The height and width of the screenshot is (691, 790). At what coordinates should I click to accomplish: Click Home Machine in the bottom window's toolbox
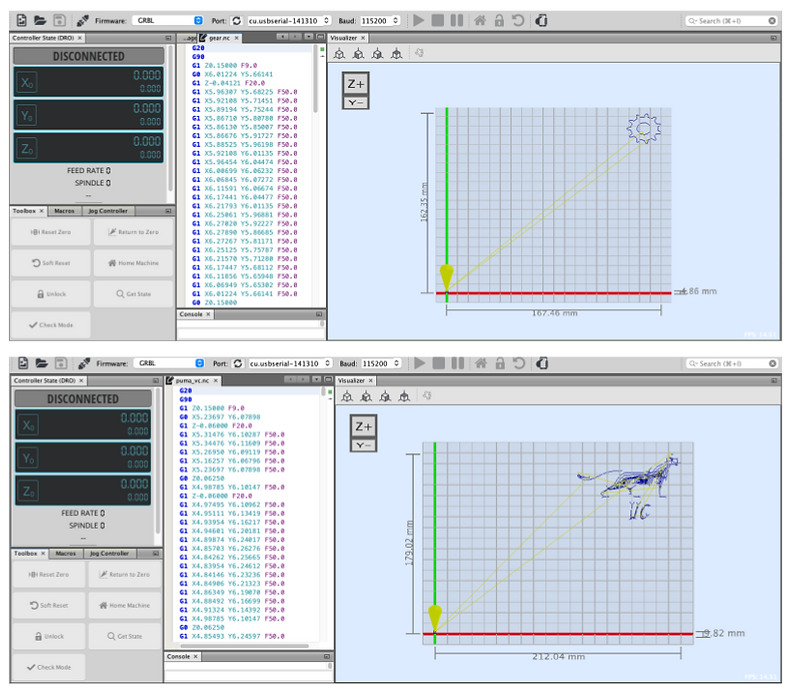point(124,605)
